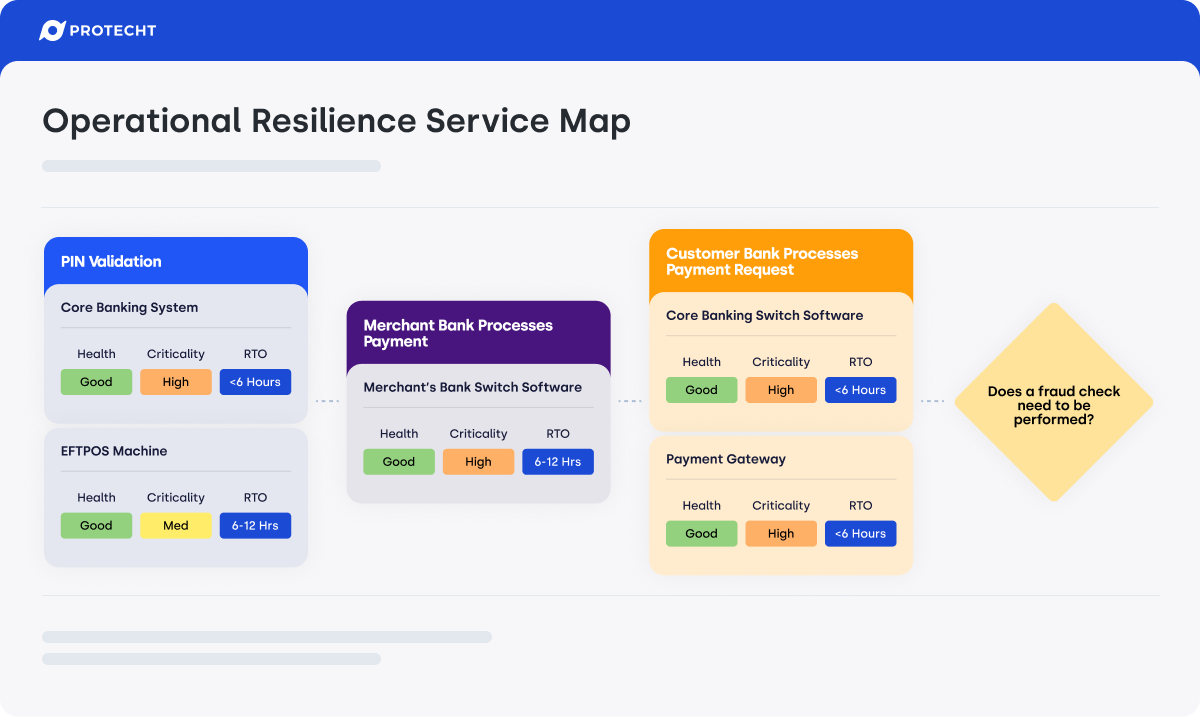Click High criticality badge for Payment Gateway
Image resolution: width=1200 pixels, height=717 pixels.
[x=781, y=534]
